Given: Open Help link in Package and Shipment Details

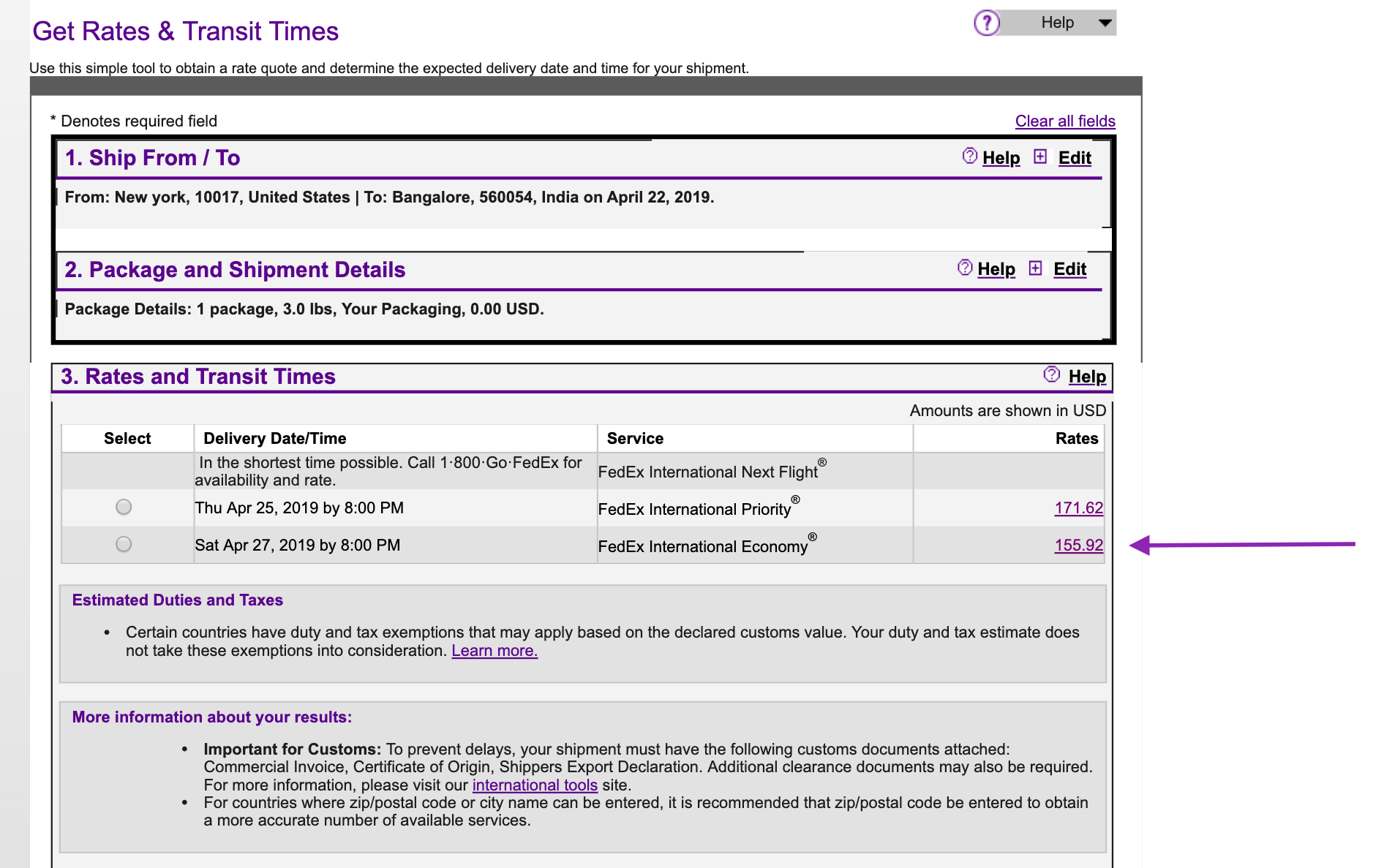Looking at the screenshot, I should 996,269.
